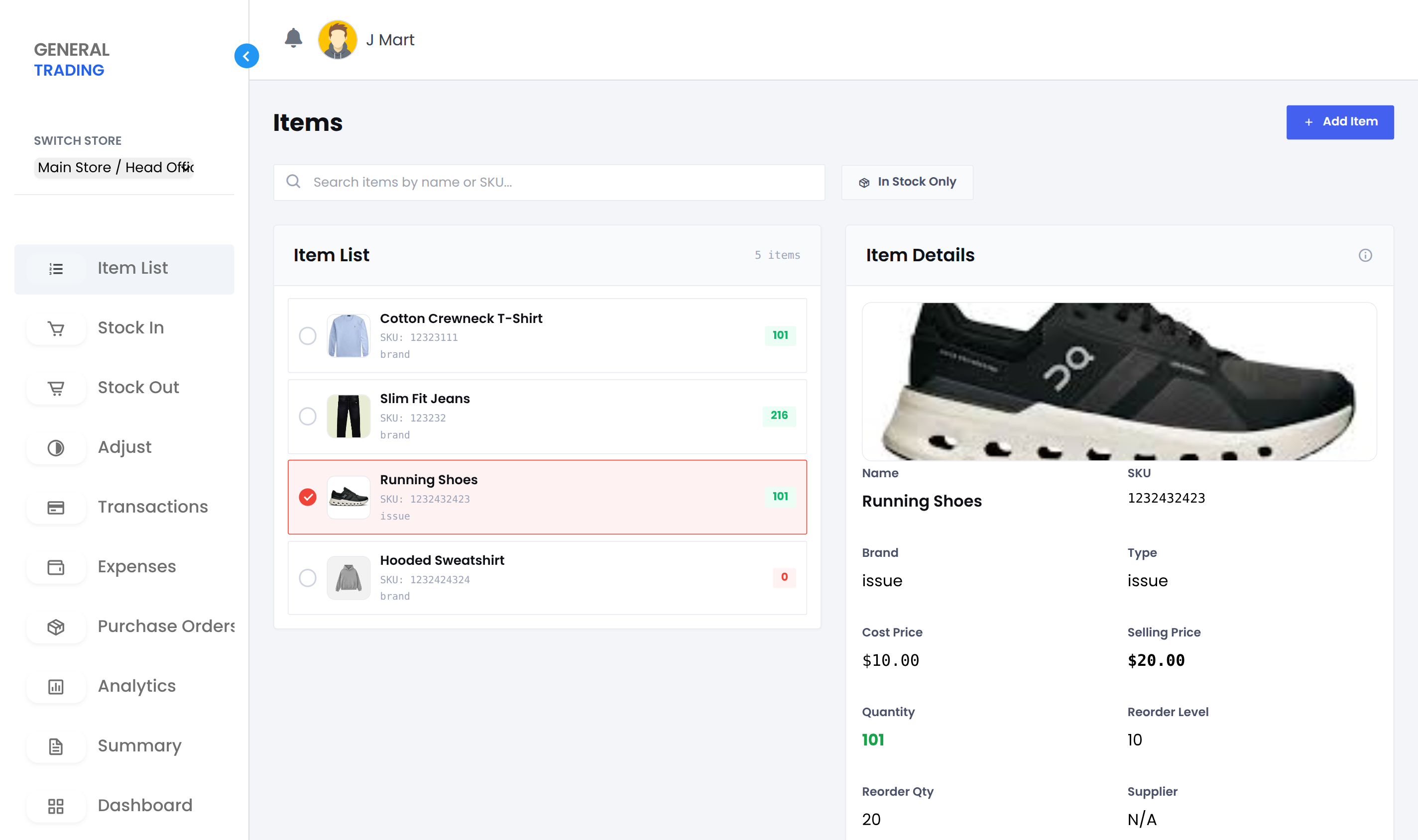This screenshot has width=1418, height=840.
Task: Click the red 0 stock badge
Action: click(784, 577)
